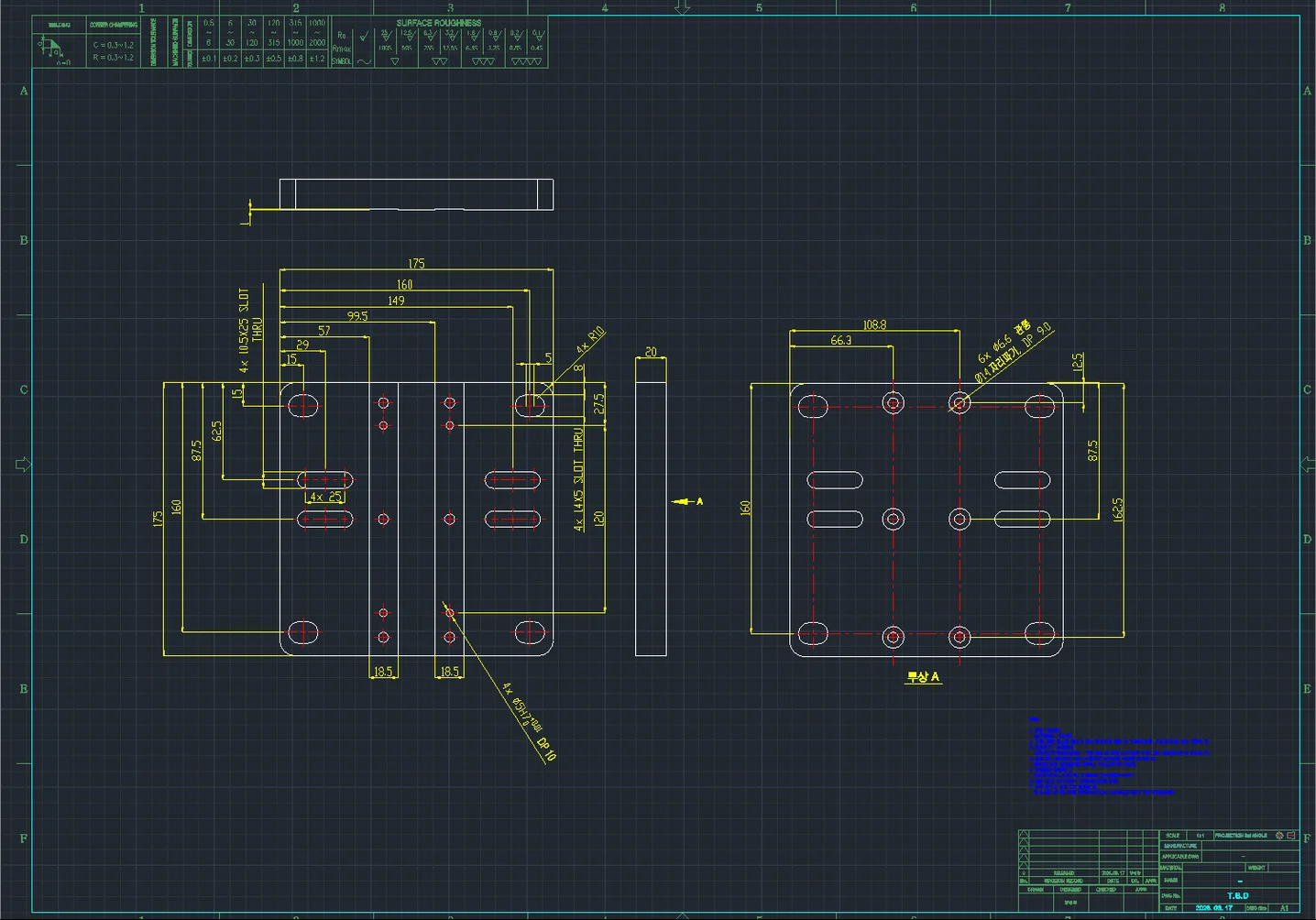
Task: Pick the 57 dimension text
Action: pyautogui.click(x=324, y=331)
